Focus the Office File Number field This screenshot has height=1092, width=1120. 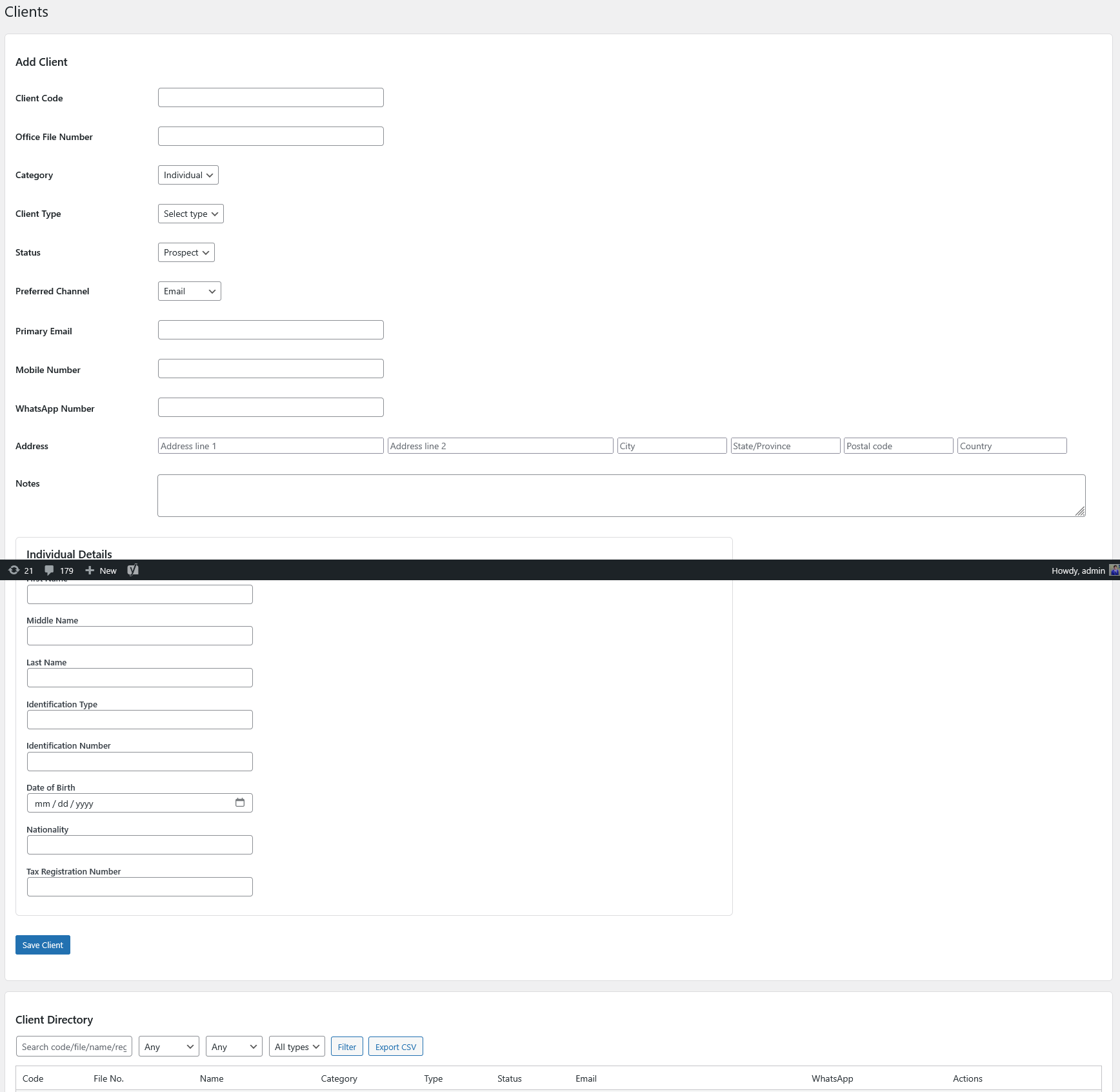point(271,136)
